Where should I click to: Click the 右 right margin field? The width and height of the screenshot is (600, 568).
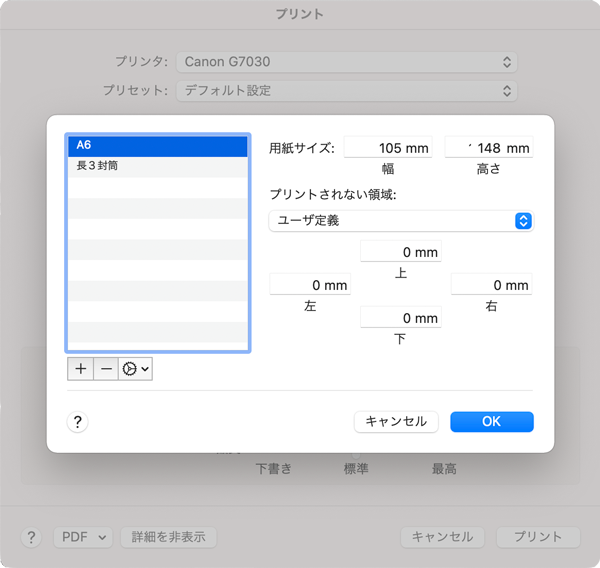pyautogui.click(x=491, y=285)
